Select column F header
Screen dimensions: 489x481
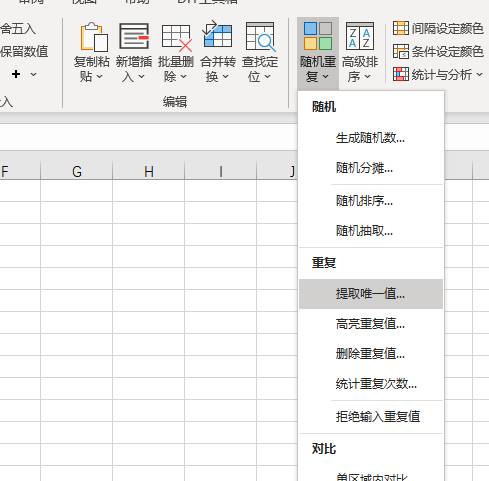click(x=20, y=171)
